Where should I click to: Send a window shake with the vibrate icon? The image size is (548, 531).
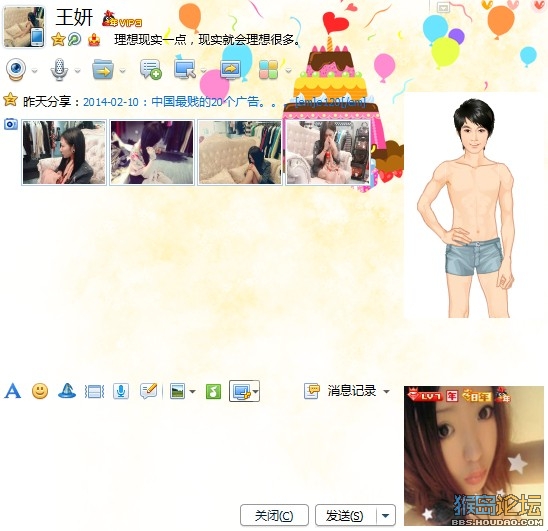94,391
